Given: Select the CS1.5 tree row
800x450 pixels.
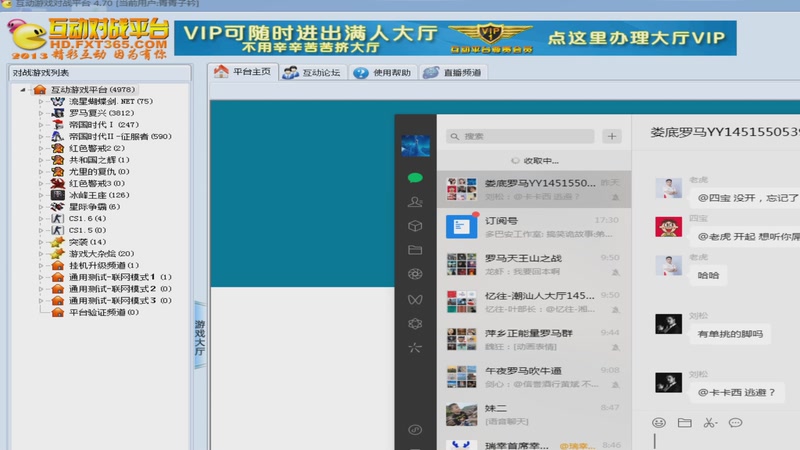Looking at the screenshot, I should [x=79, y=230].
